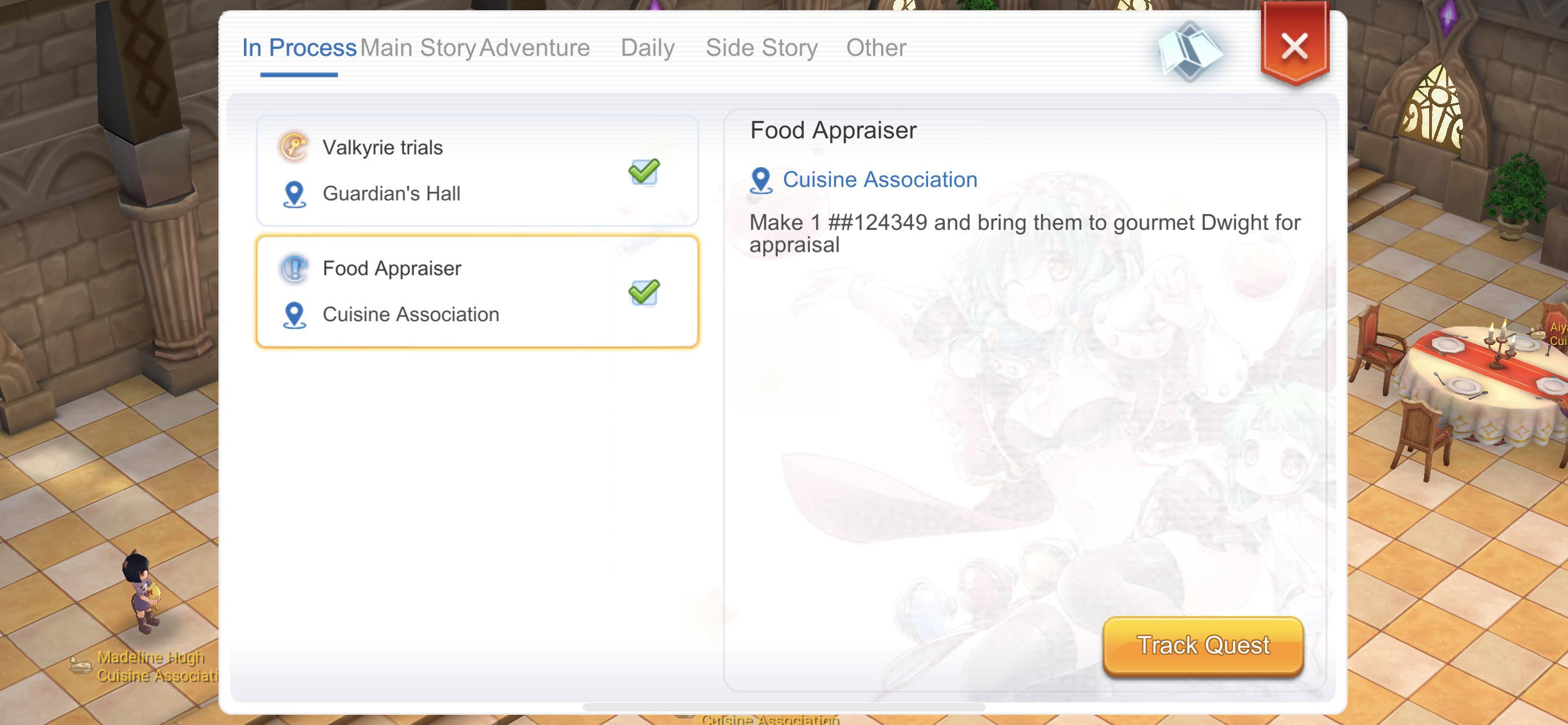
Task: Return to the In Process tab
Action: pos(299,47)
